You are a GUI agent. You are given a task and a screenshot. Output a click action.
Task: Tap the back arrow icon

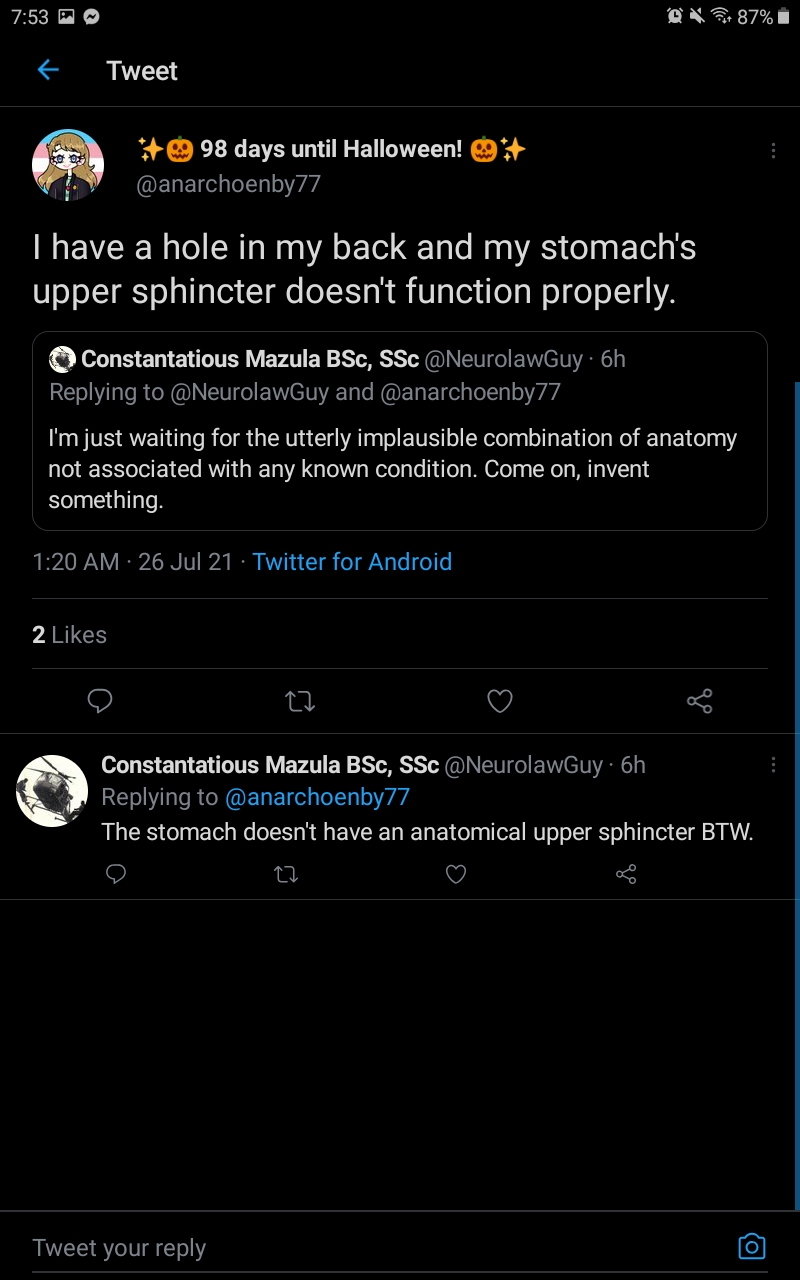tap(48, 70)
